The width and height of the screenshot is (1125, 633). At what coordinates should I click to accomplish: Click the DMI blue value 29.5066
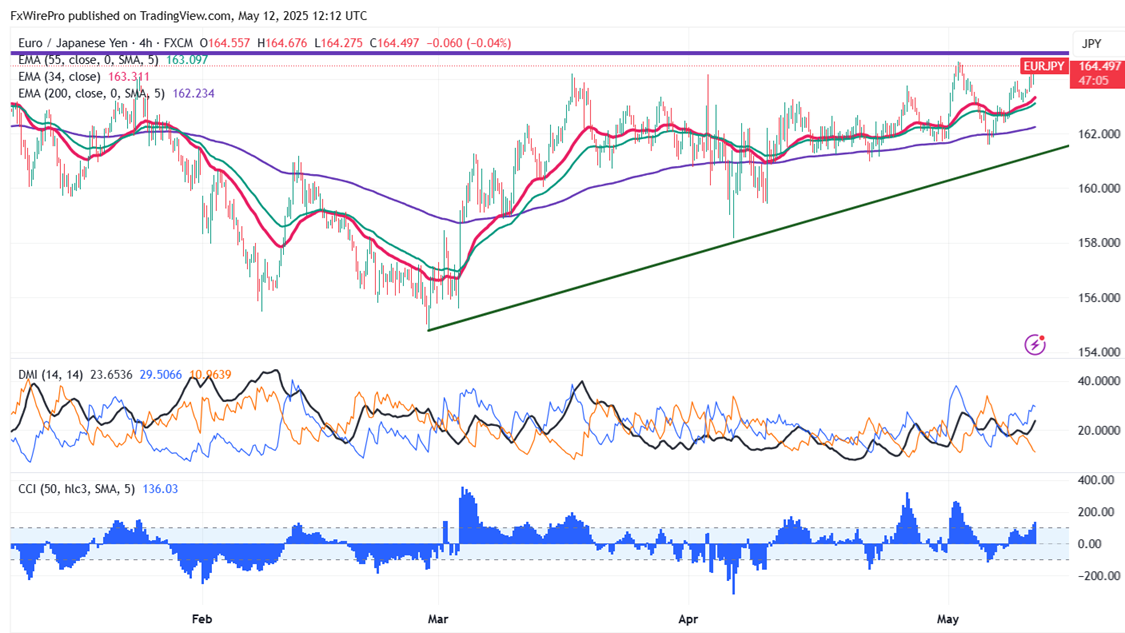pyautogui.click(x=160, y=375)
